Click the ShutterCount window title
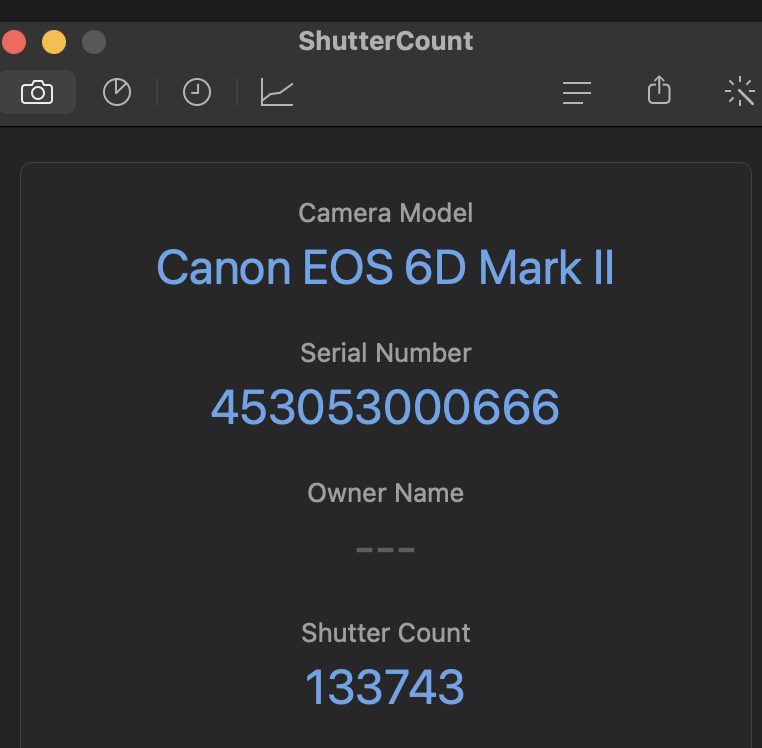Image resolution: width=762 pixels, height=748 pixels. pos(386,41)
